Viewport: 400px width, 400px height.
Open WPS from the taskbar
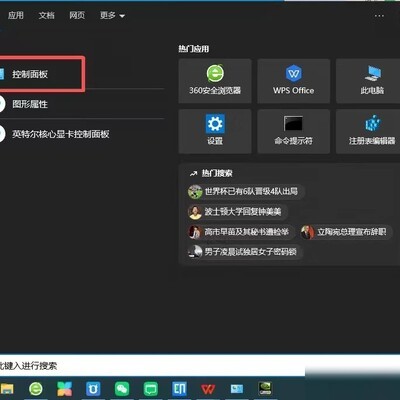click(x=208, y=389)
